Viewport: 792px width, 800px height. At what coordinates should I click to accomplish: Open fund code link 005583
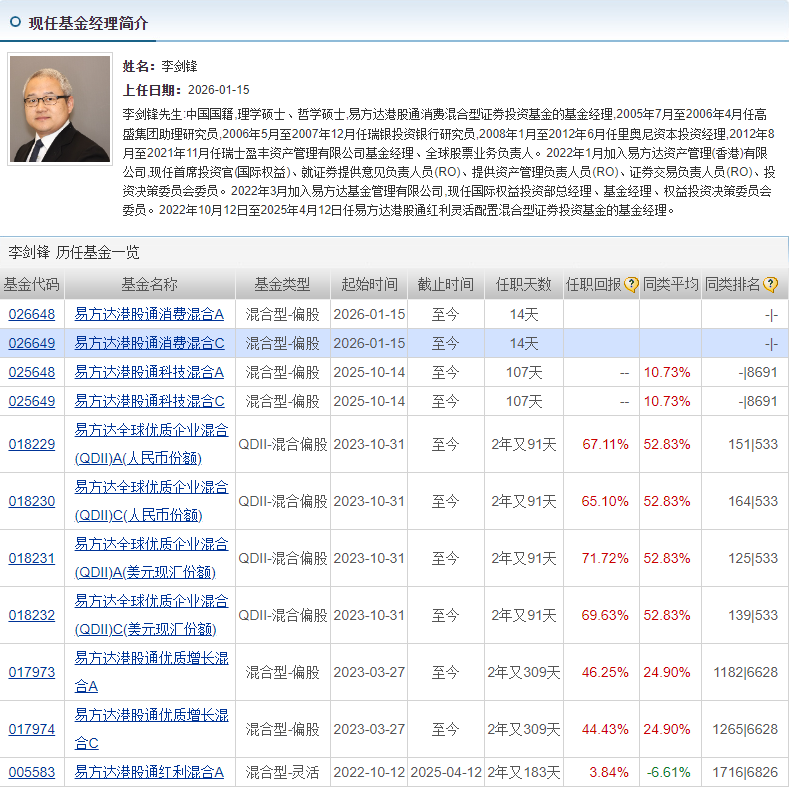tap(32, 772)
